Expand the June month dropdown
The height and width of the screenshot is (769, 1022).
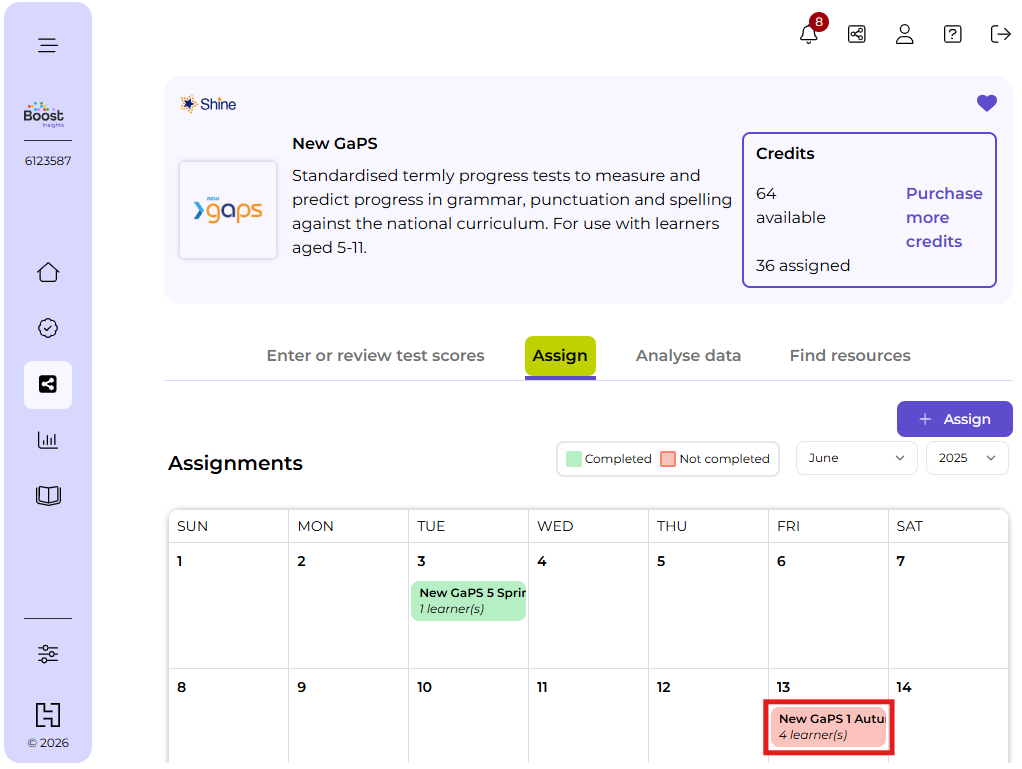[x=857, y=458]
